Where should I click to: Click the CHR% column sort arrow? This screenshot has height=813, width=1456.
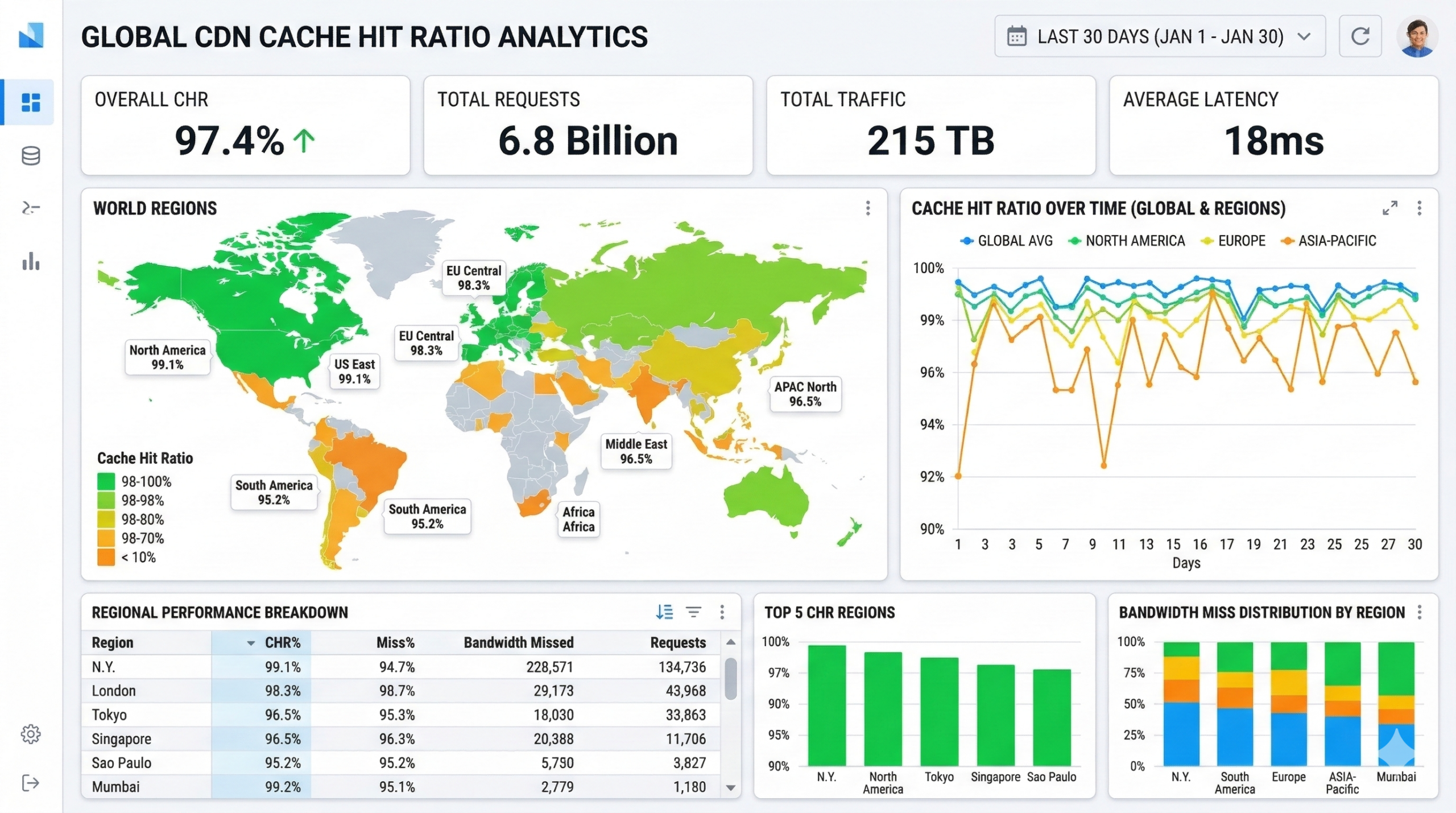pos(251,643)
